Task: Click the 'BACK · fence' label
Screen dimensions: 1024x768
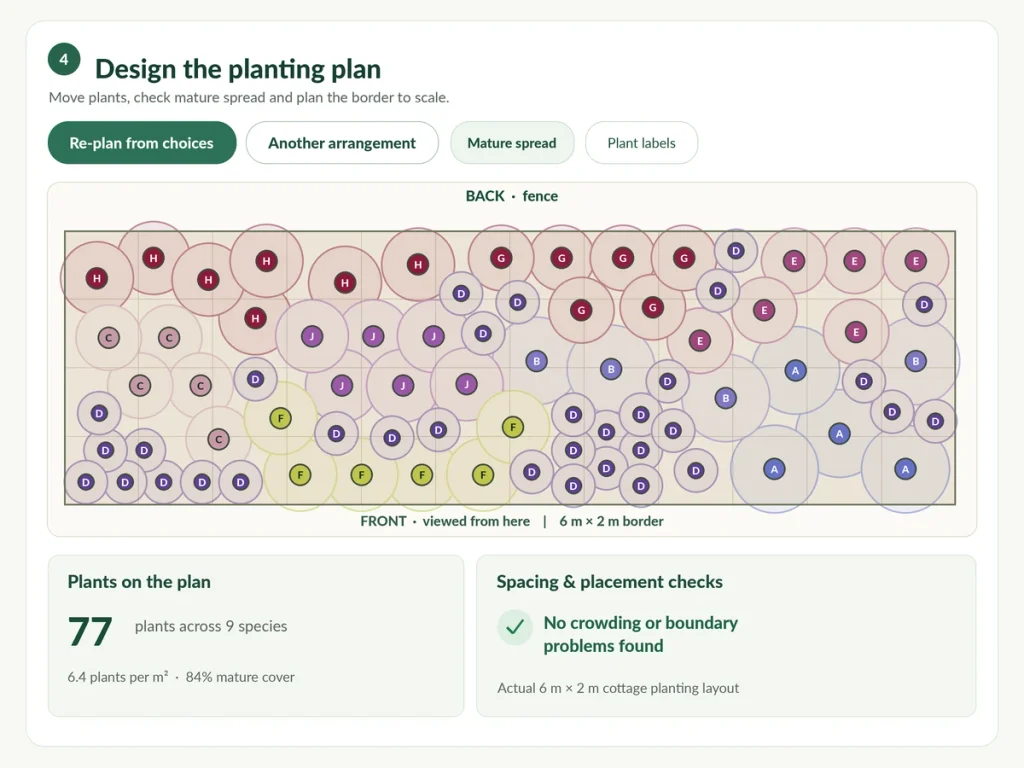Action: [x=511, y=196]
